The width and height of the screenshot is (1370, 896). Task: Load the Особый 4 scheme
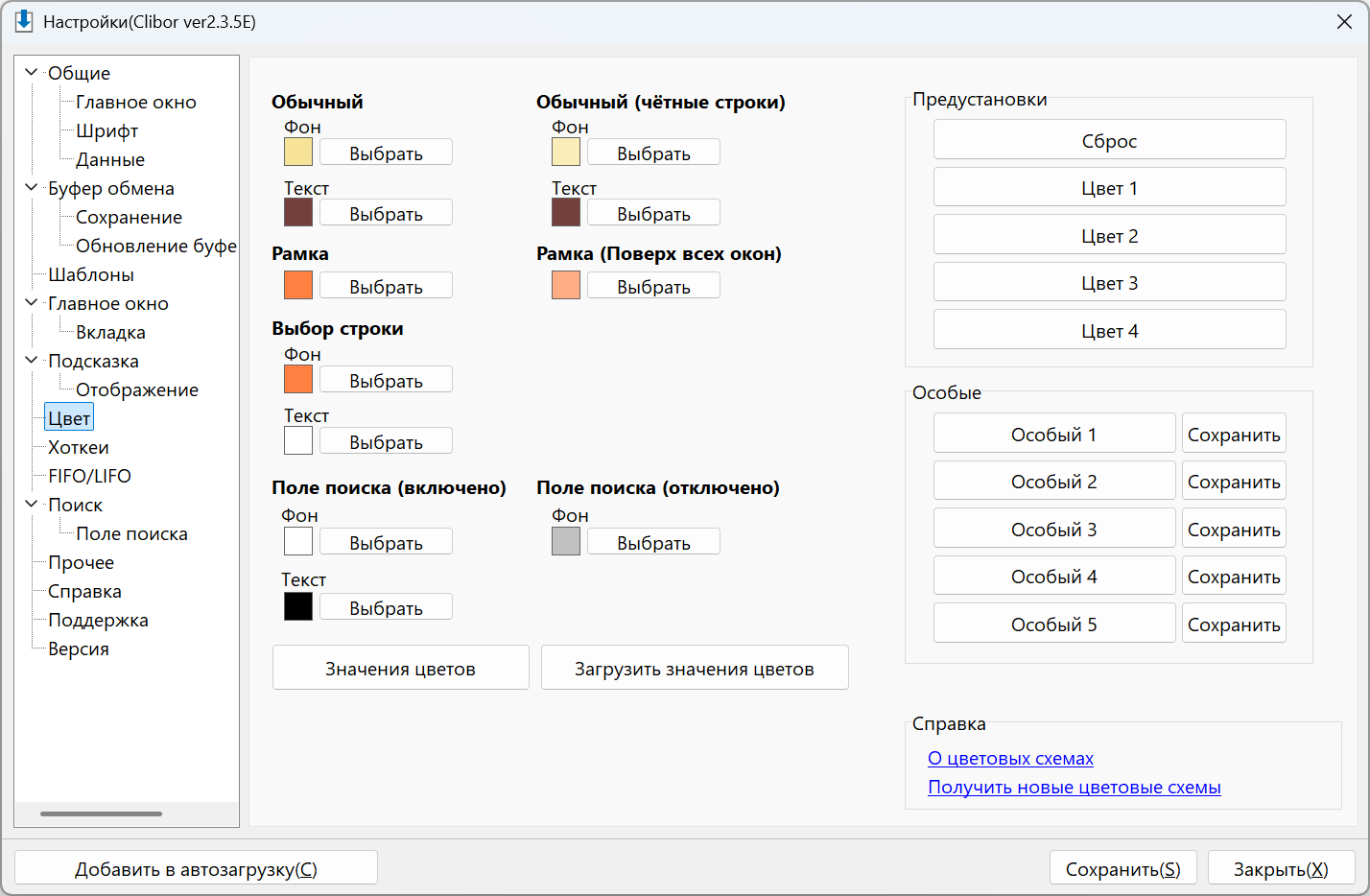[1053, 576]
